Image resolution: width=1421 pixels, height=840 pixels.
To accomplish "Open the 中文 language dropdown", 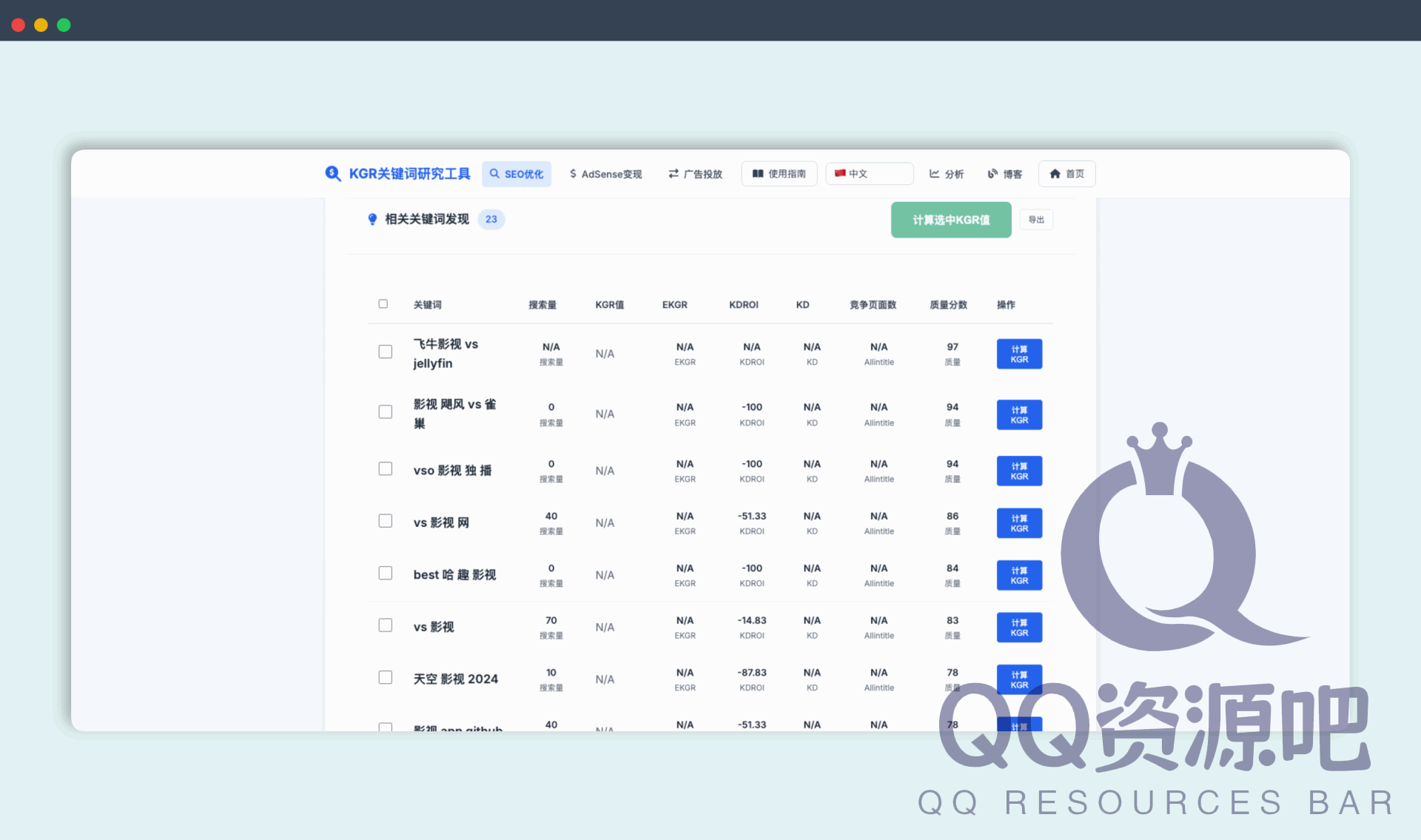I will click(869, 173).
